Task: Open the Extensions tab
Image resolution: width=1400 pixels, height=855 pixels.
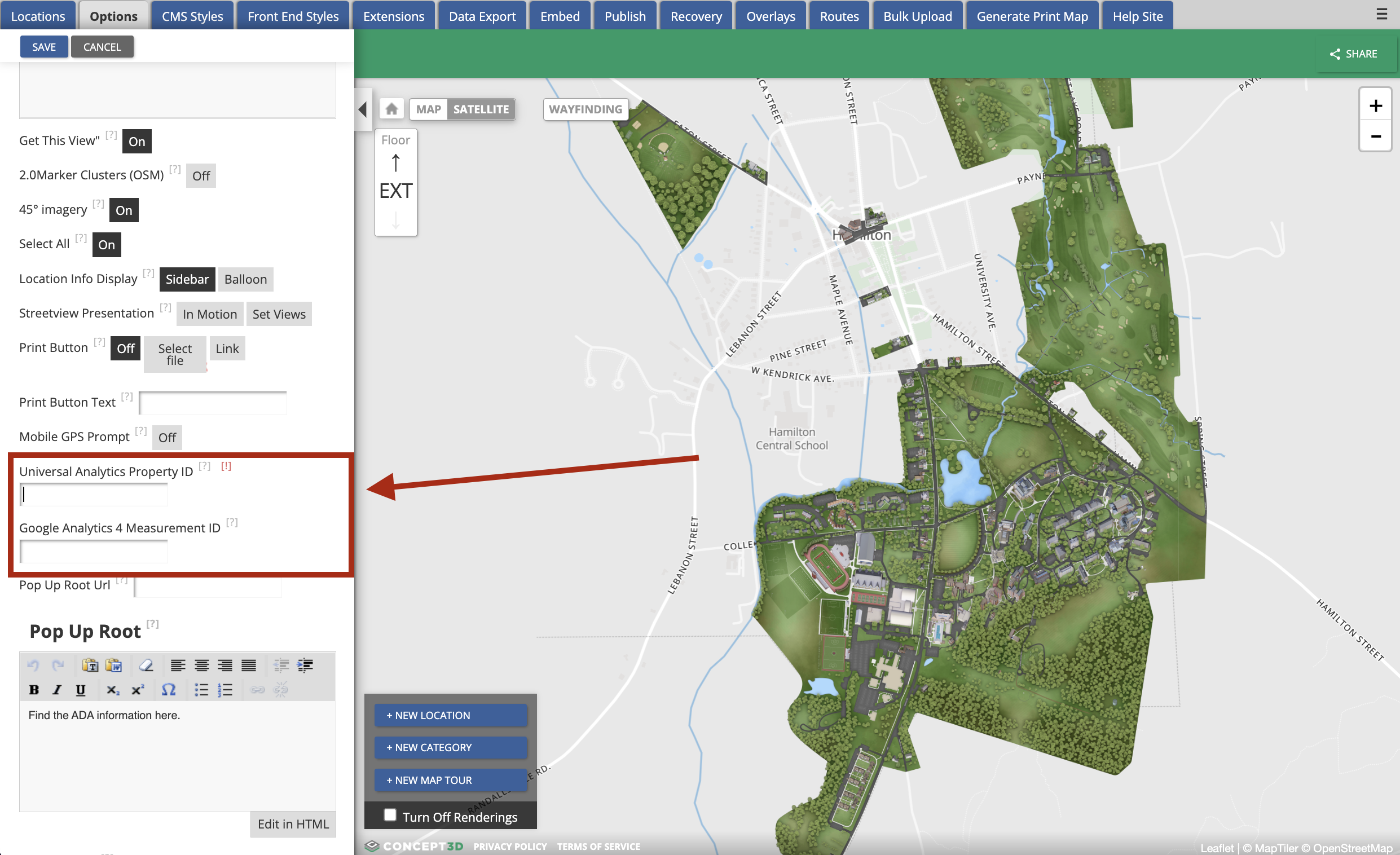Action: coord(394,16)
